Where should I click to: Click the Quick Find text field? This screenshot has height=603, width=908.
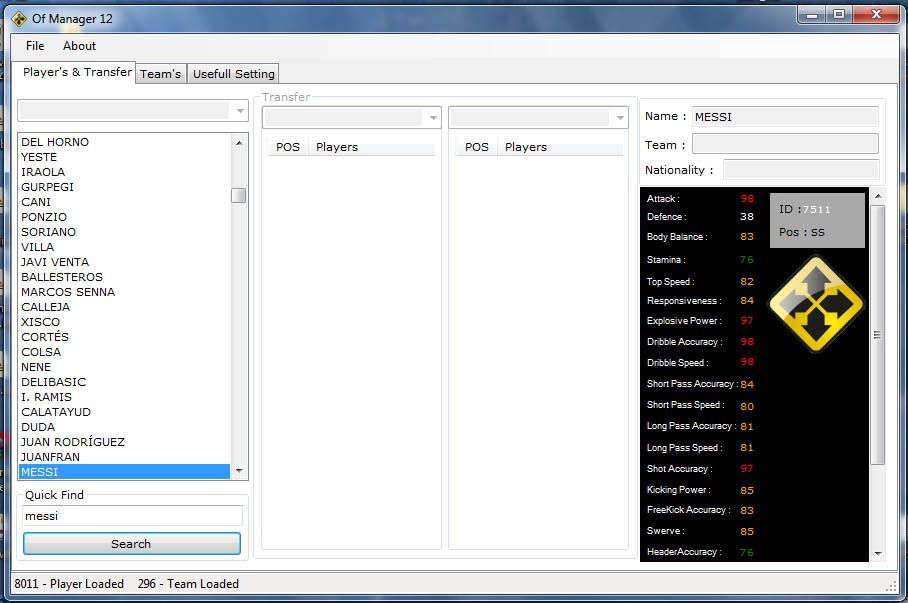132,516
